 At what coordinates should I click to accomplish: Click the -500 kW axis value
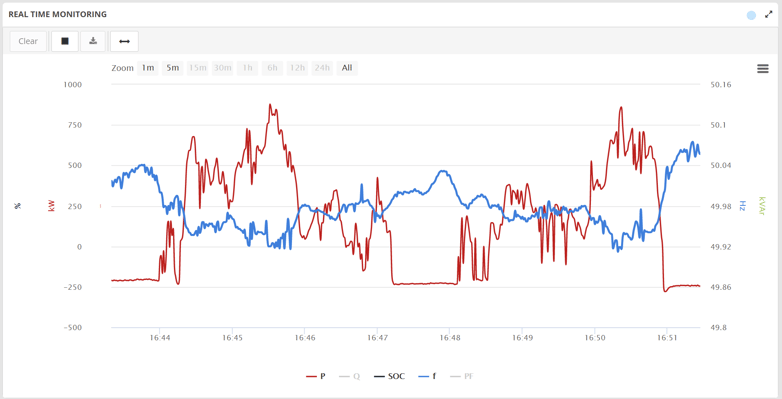72,328
